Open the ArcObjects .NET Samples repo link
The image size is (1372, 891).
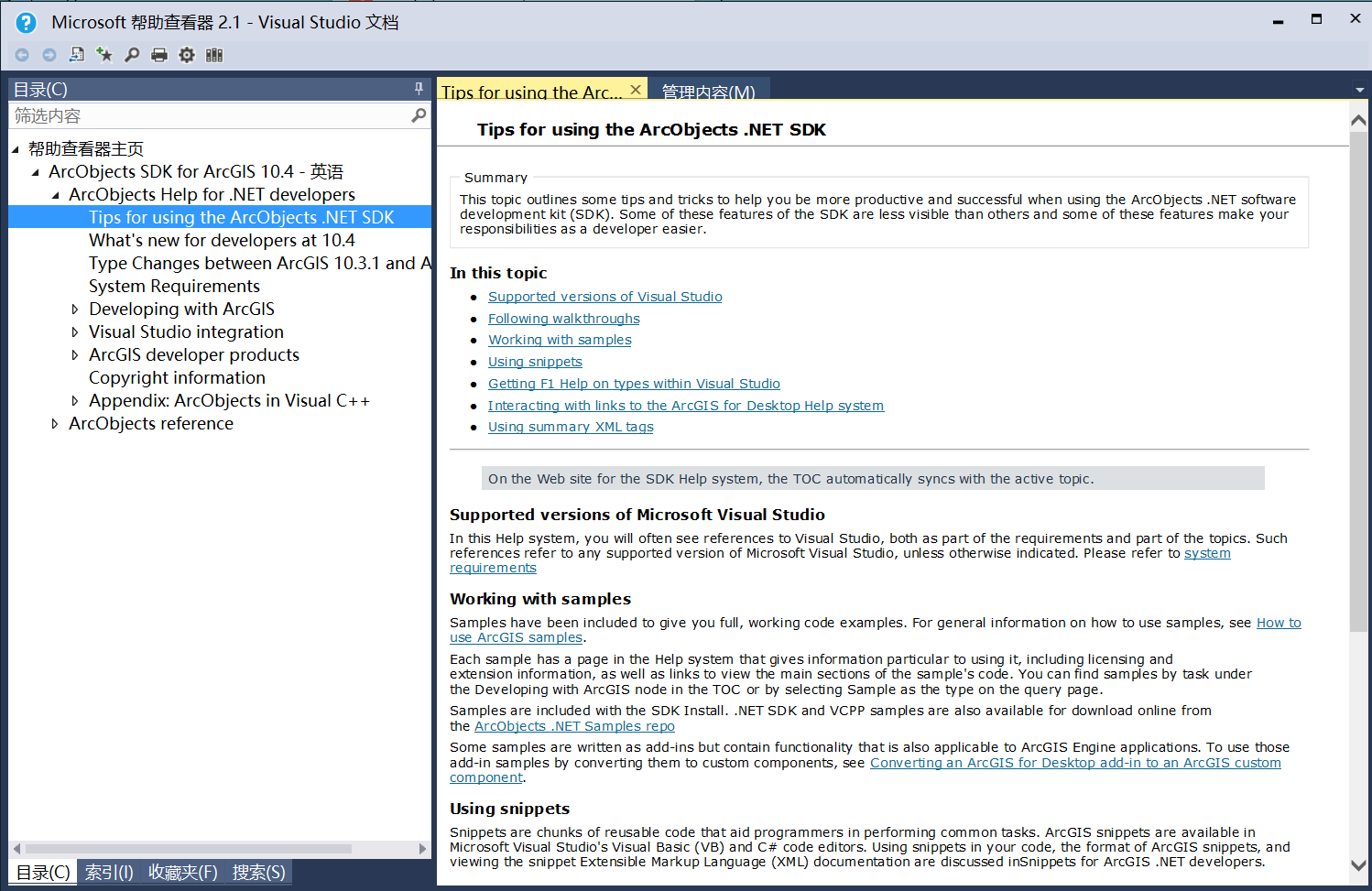click(574, 726)
